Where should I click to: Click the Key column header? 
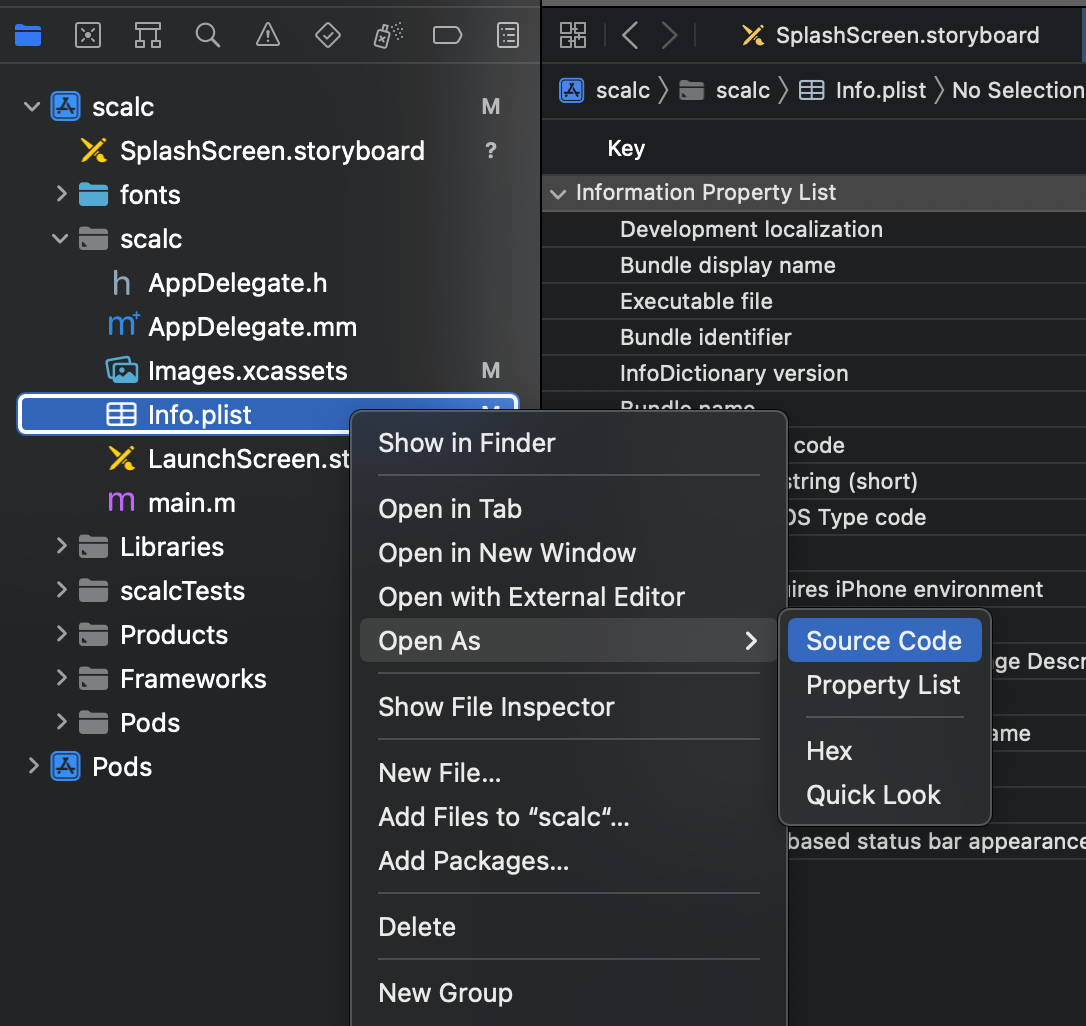point(626,148)
